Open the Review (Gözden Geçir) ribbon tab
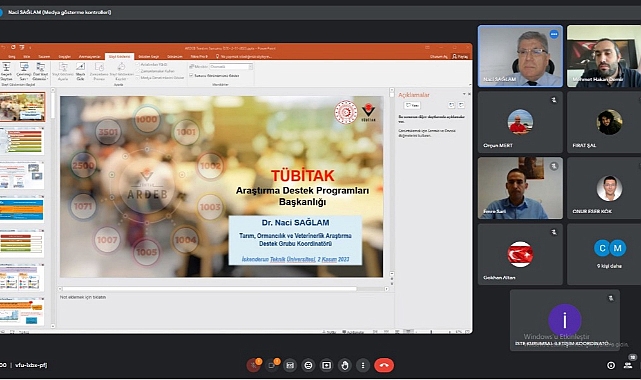The width and height of the screenshot is (641, 380). point(148,56)
